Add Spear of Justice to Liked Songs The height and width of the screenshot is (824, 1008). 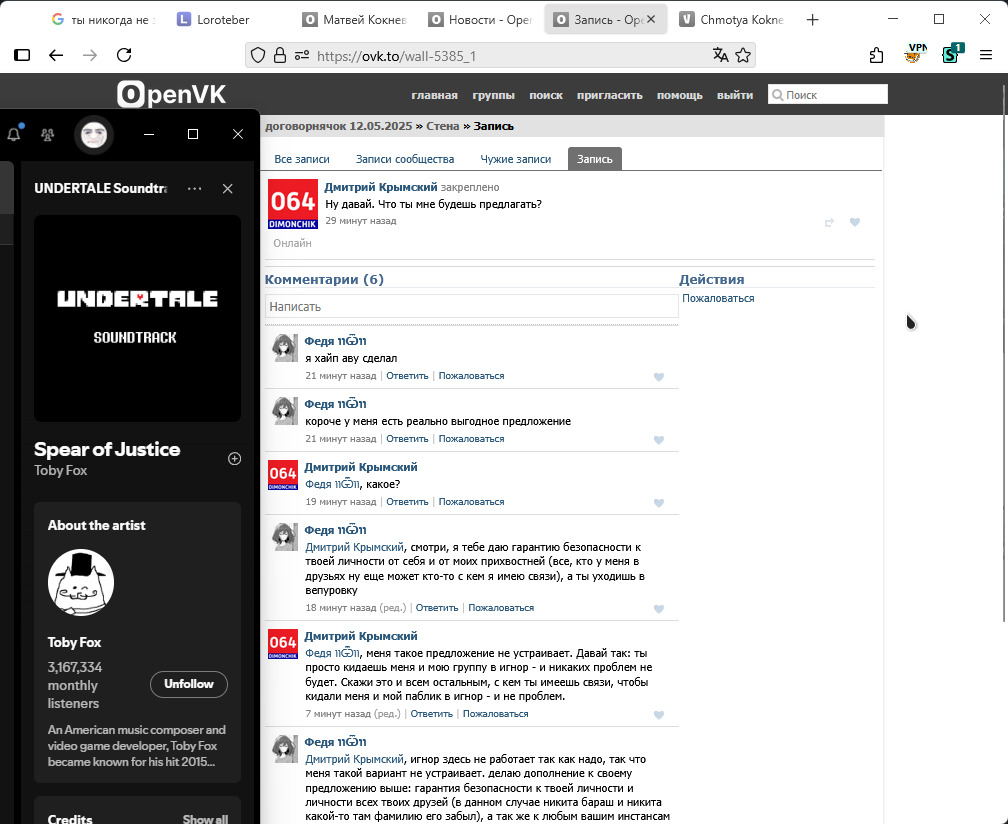[235, 459]
